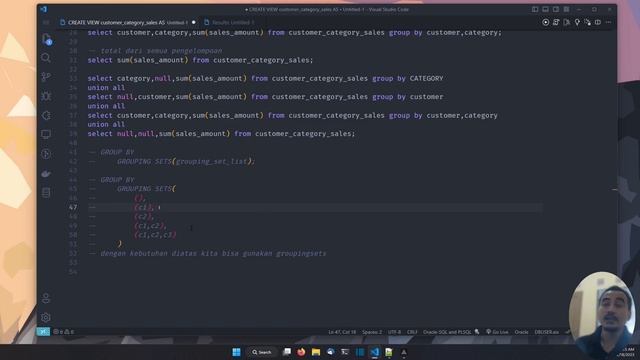Open the Remote Explorer monitor icon
Screen dimensions: 640x360
click(x=46, y=134)
